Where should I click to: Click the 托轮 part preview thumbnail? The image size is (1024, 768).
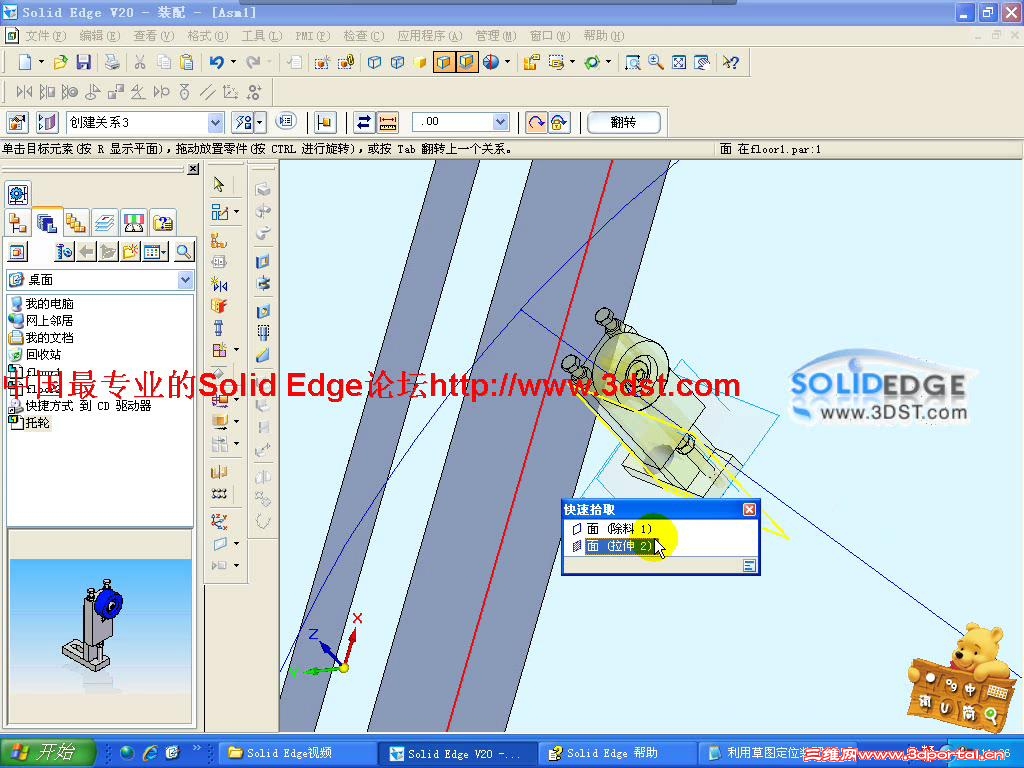[101, 627]
